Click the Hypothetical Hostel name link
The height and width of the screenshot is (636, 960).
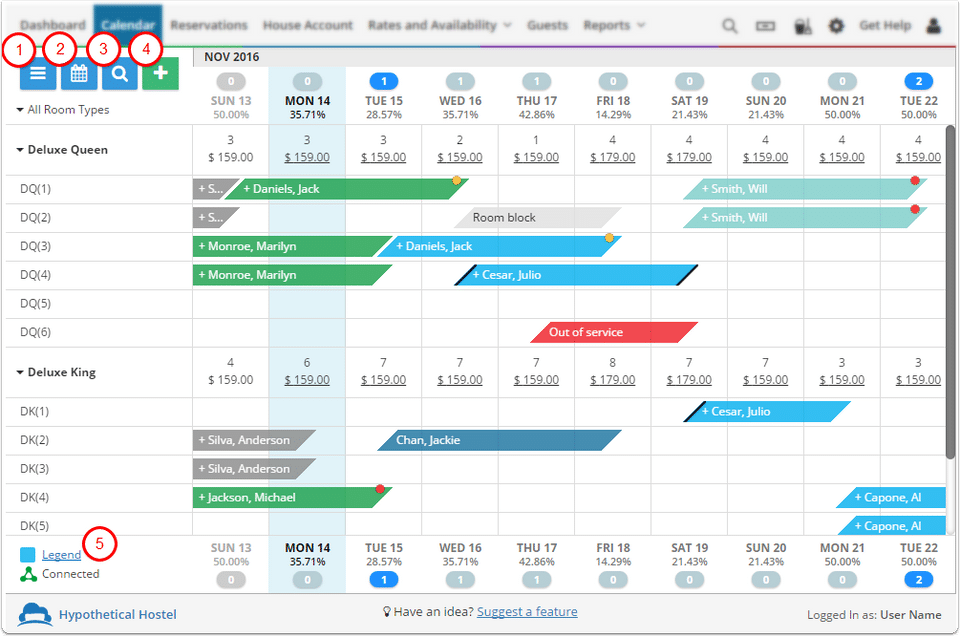[118, 615]
